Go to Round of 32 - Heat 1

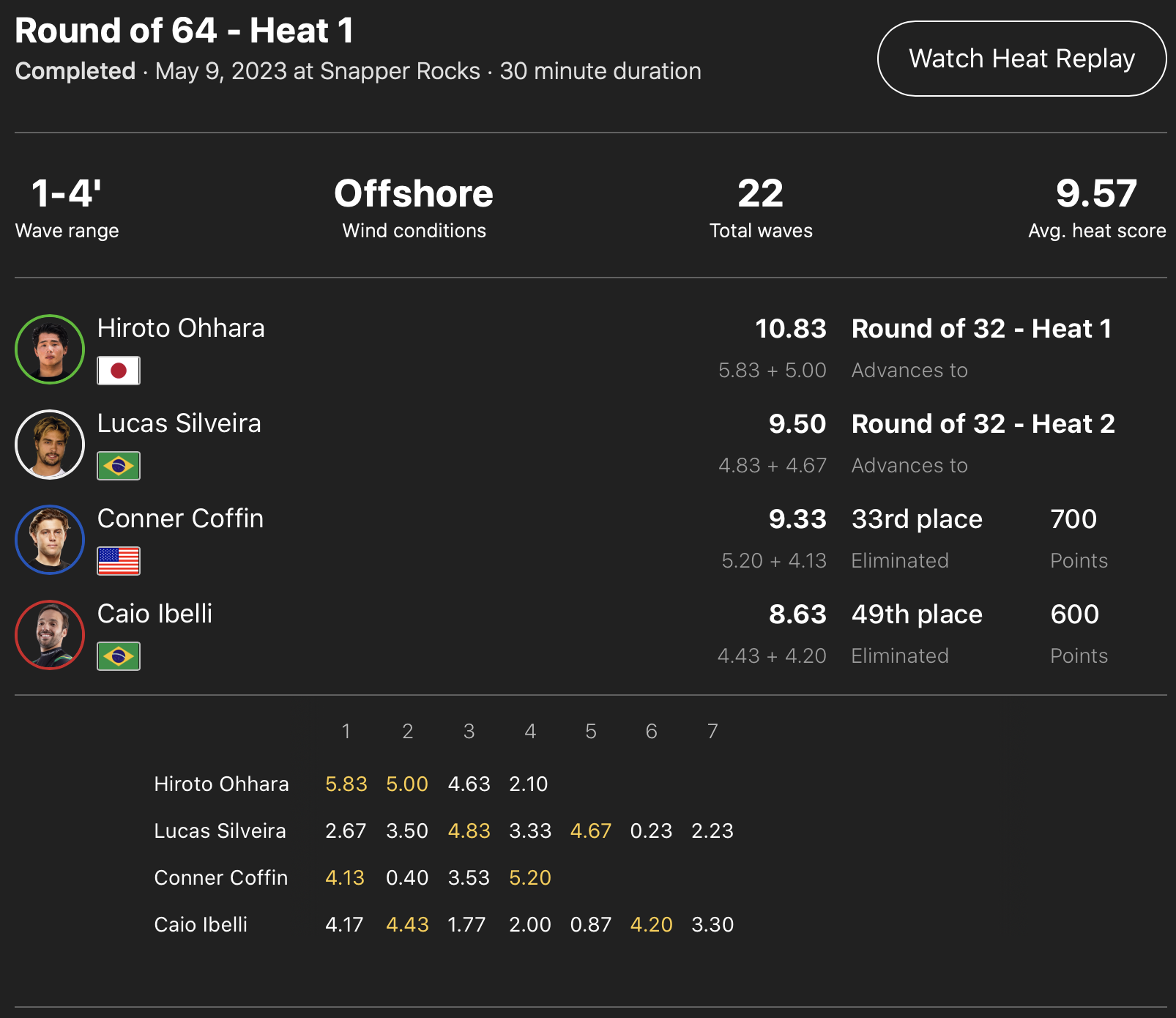coord(981,329)
